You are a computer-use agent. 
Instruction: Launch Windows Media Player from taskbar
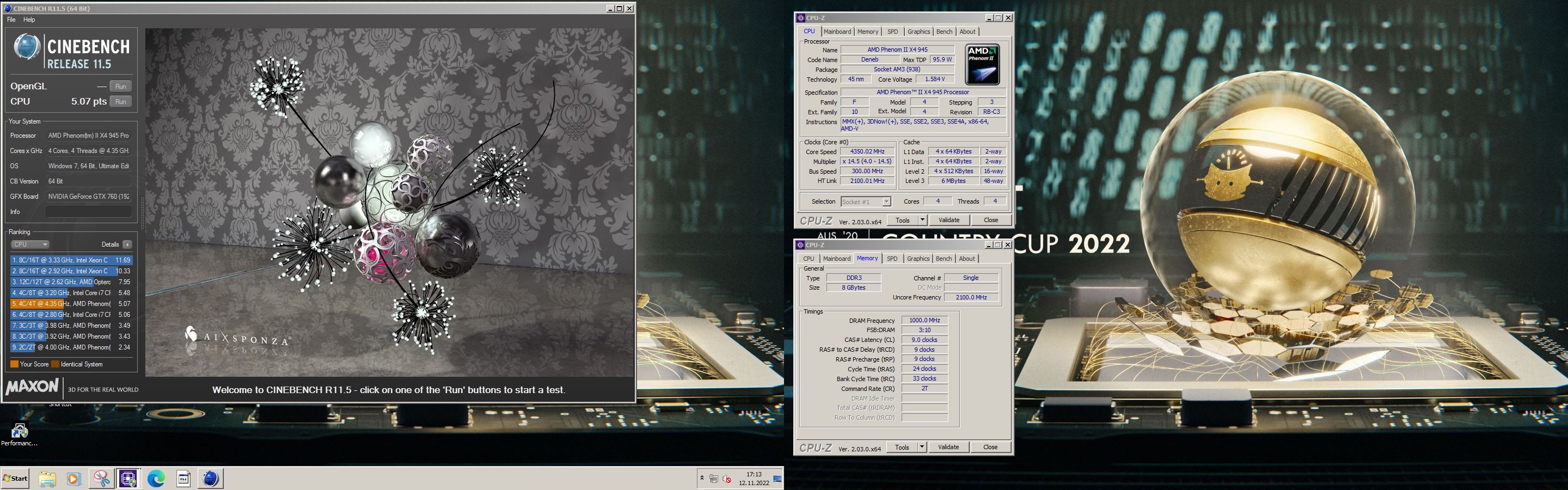(73, 479)
